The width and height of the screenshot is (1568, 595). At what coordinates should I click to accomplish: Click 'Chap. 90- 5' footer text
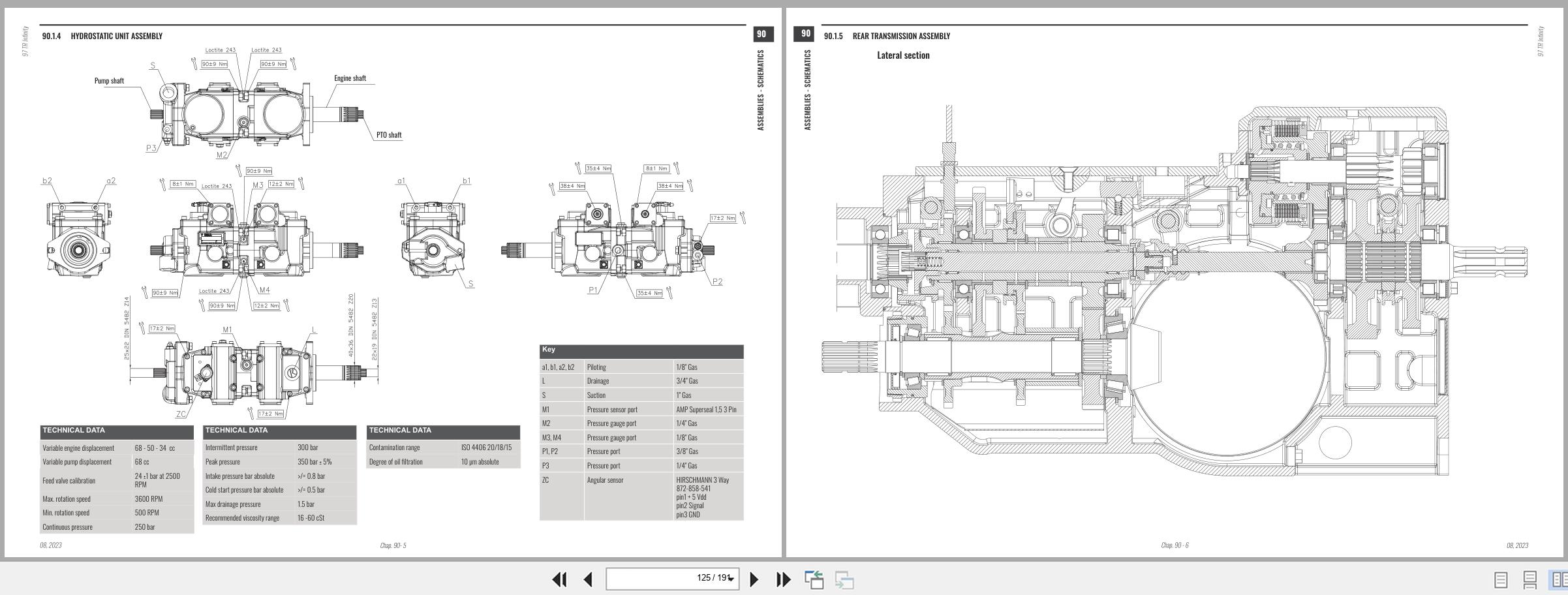[393, 545]
